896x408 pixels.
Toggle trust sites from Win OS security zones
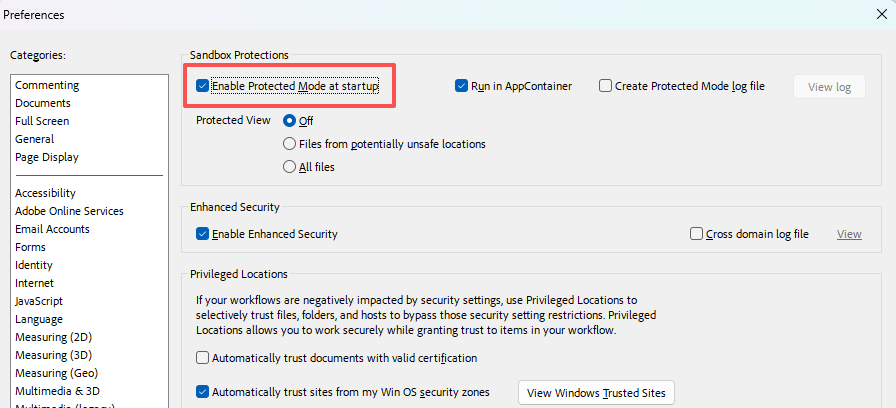(x=203, y=392)
